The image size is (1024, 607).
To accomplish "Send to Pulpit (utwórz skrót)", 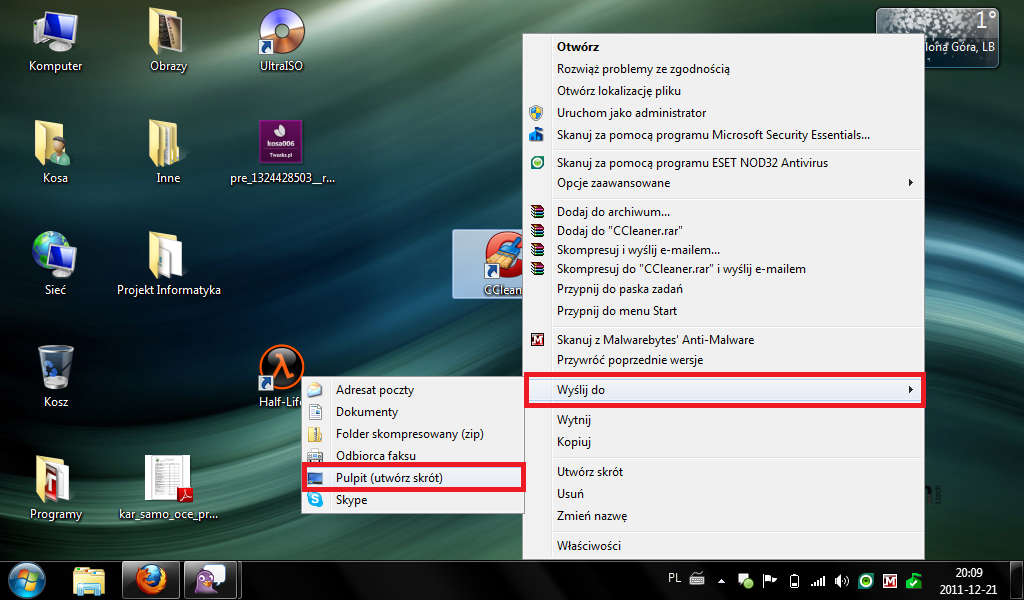I will 413,478.
